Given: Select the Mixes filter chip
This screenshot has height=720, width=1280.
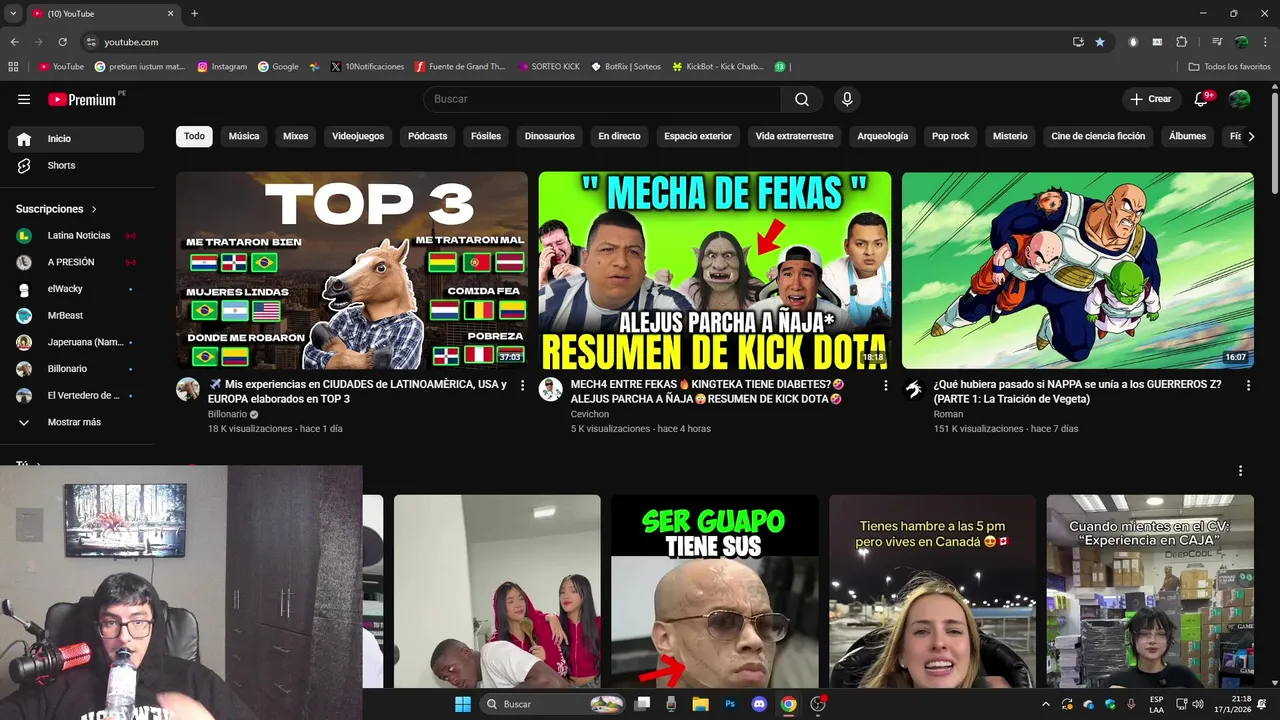Looking at the screenshot, I should tap(296, 136).
